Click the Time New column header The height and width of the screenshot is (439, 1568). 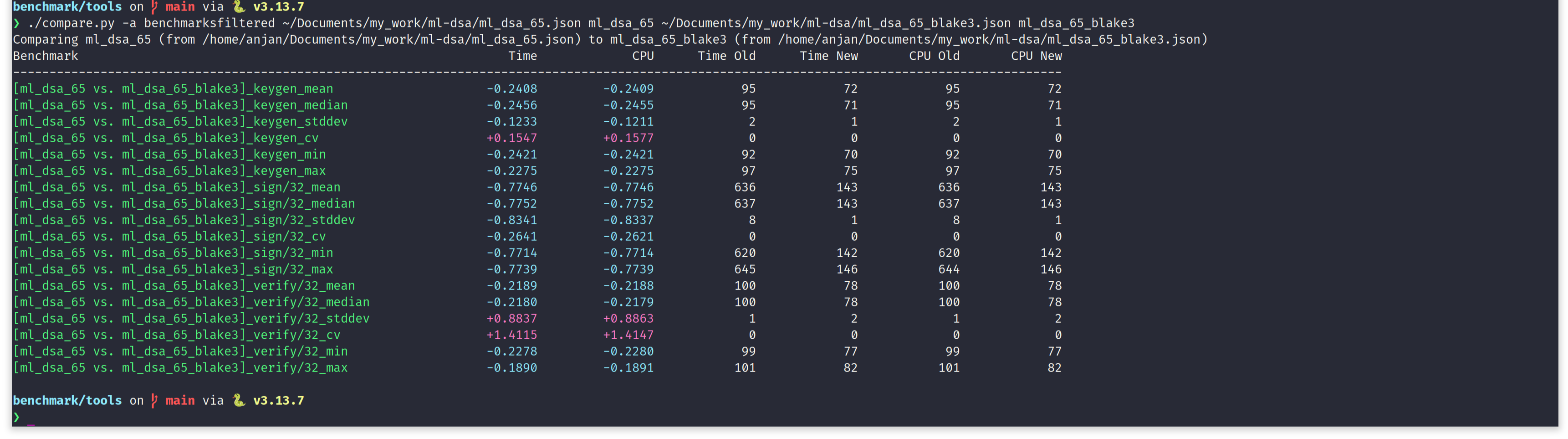[x=828, y=56]
